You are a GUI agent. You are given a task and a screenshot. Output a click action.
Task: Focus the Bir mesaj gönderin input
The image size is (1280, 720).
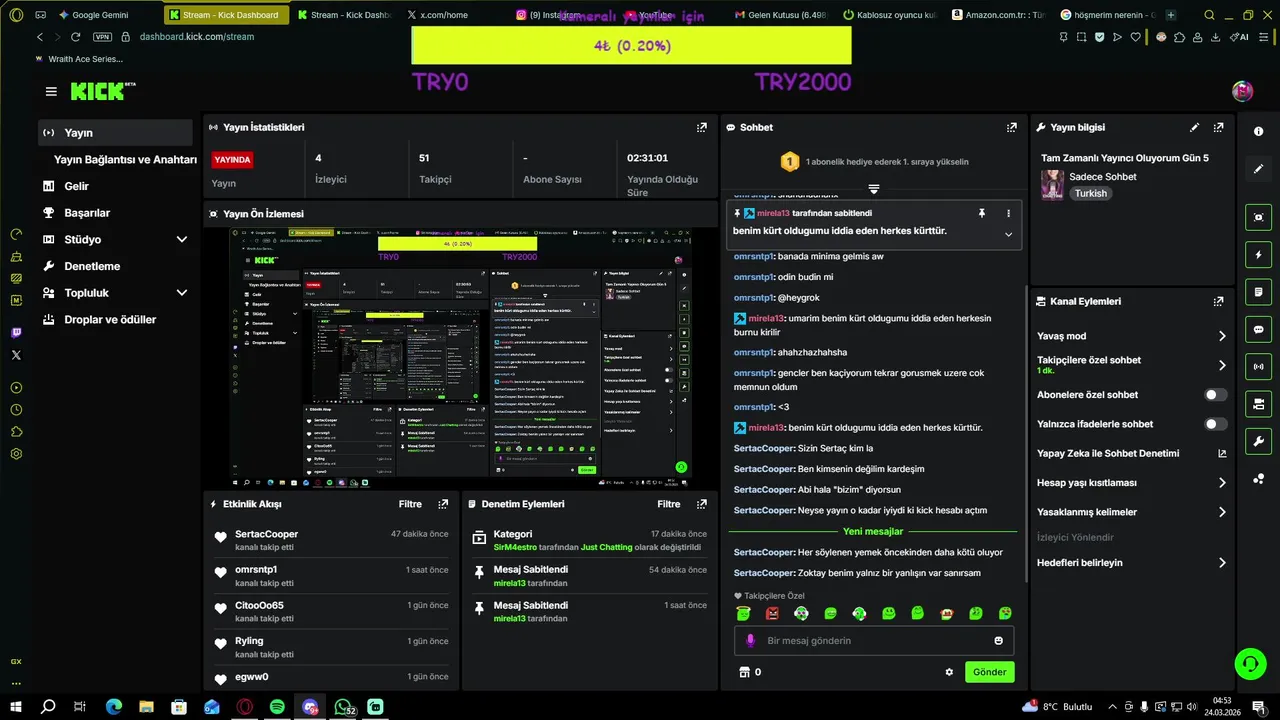point(873,640)
